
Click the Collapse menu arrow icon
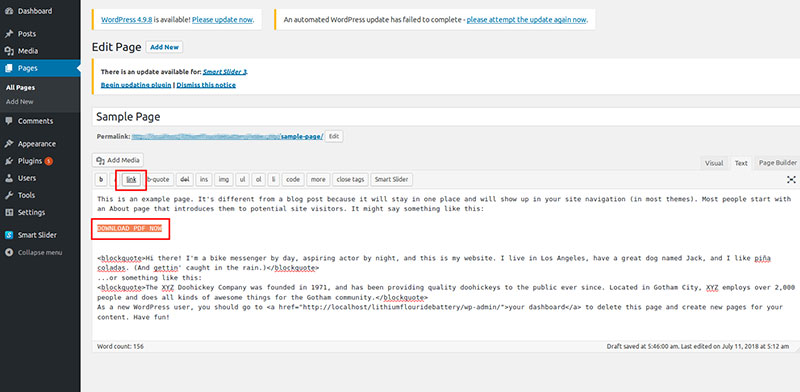coord(9,252)
